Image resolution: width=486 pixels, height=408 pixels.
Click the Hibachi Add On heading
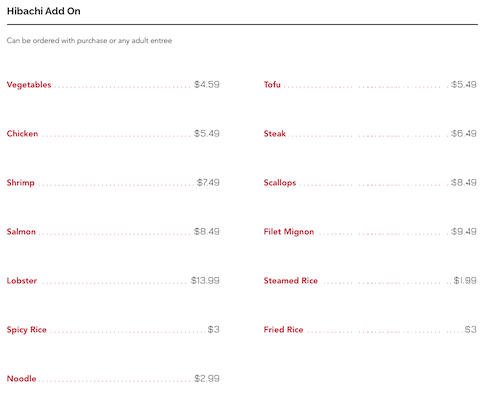pos(44,11)
